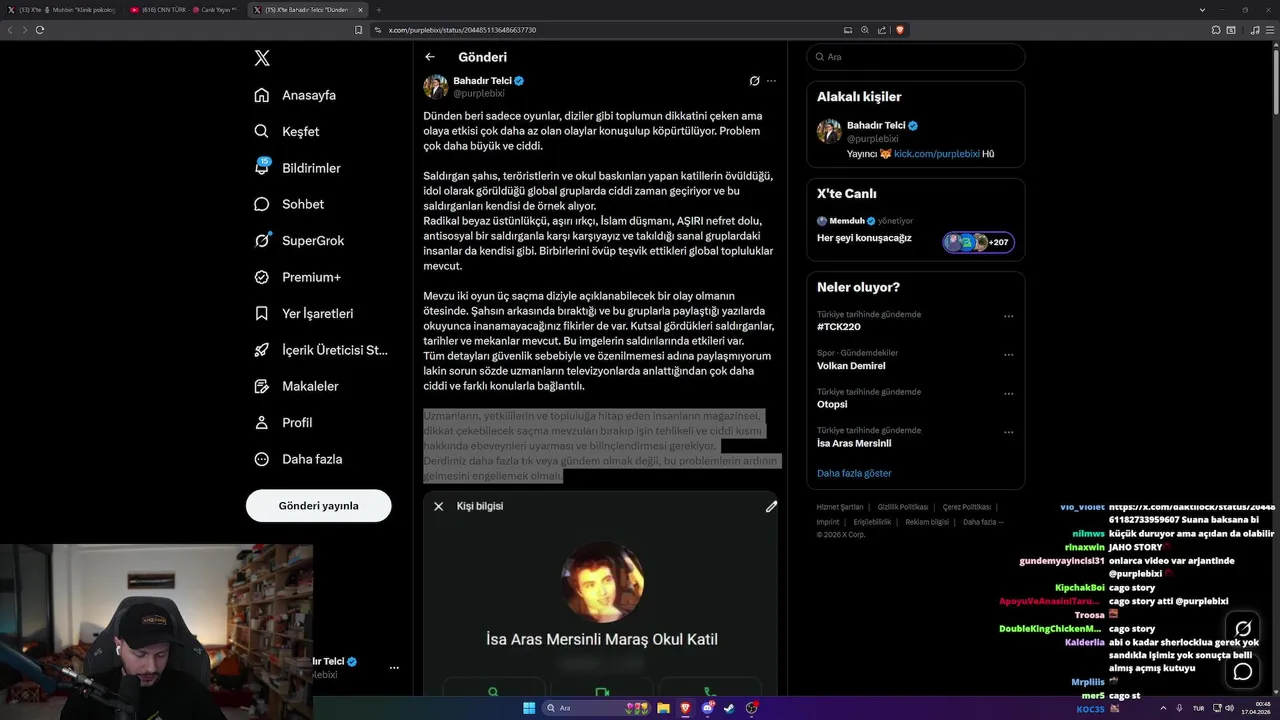Click the floating messages bubble button
This screenshot has height=720, width=1280.
click(x=1243, y=671)
